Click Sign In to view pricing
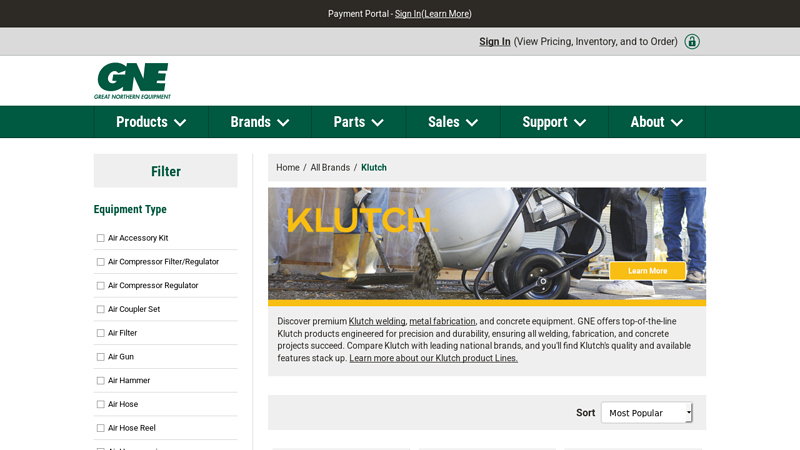The width and height of the screenshot is (800, 450). click(x=494, y=41)
